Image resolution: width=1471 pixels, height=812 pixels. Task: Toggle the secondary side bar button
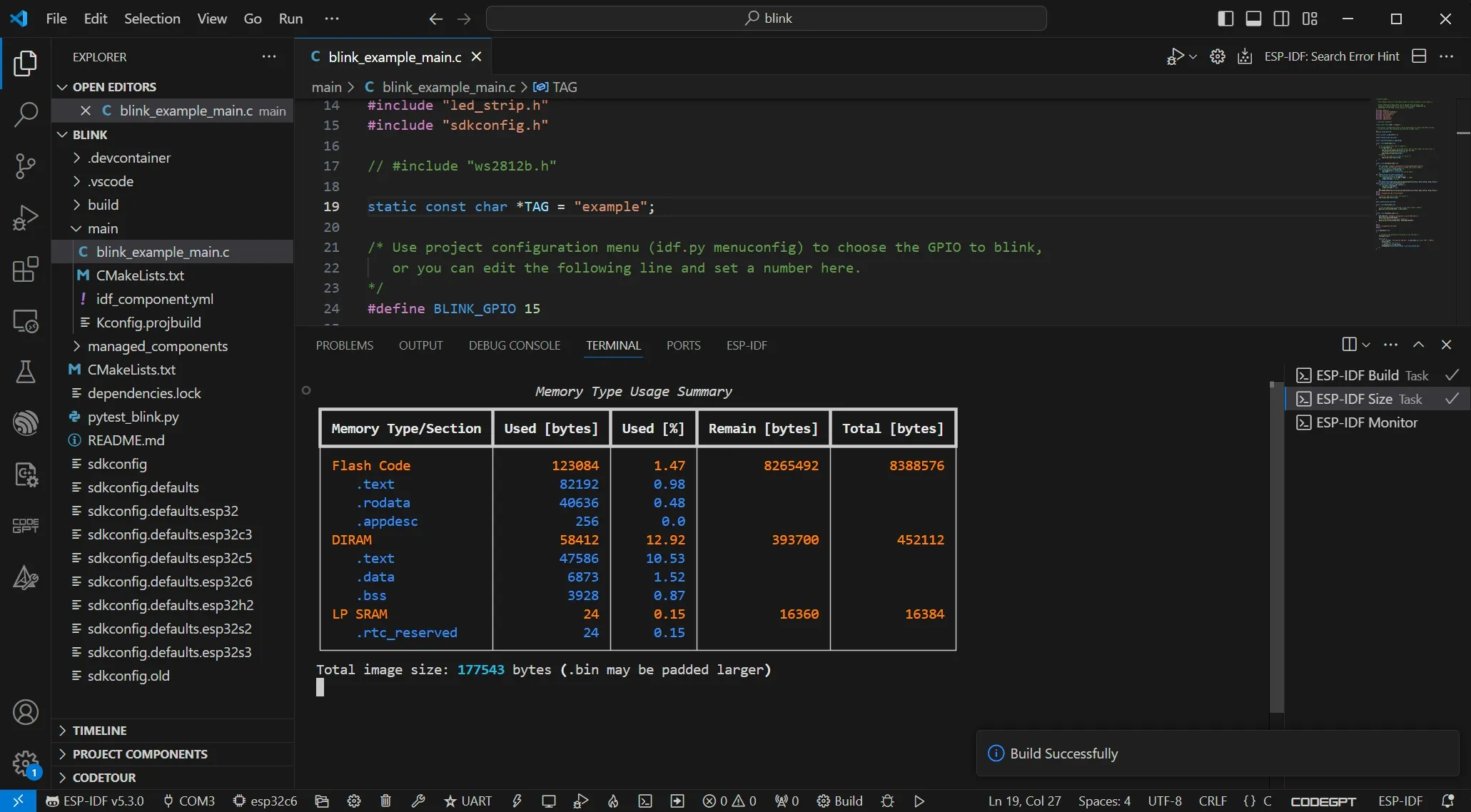pyautogui.click(x=1281, y=19)
